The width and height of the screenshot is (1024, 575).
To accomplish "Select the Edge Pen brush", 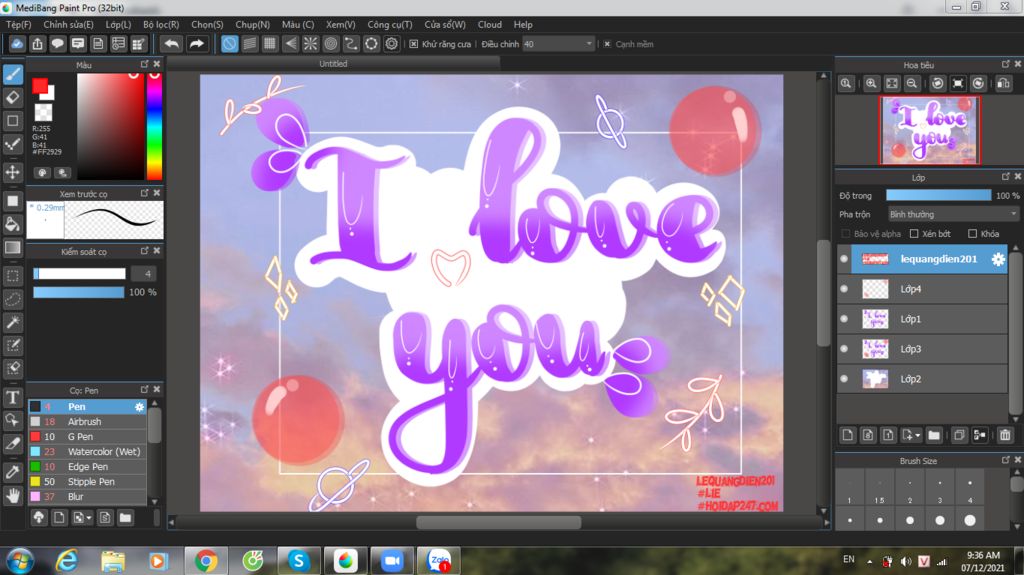I will pyautogui.click(x=88, y=467).
